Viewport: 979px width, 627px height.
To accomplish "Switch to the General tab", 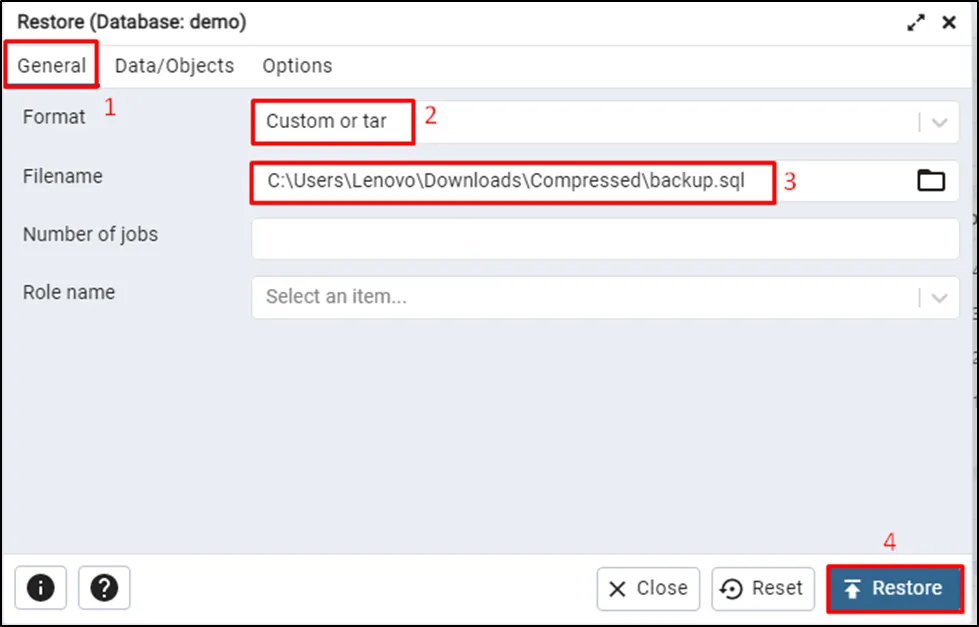I will point(52,66).
